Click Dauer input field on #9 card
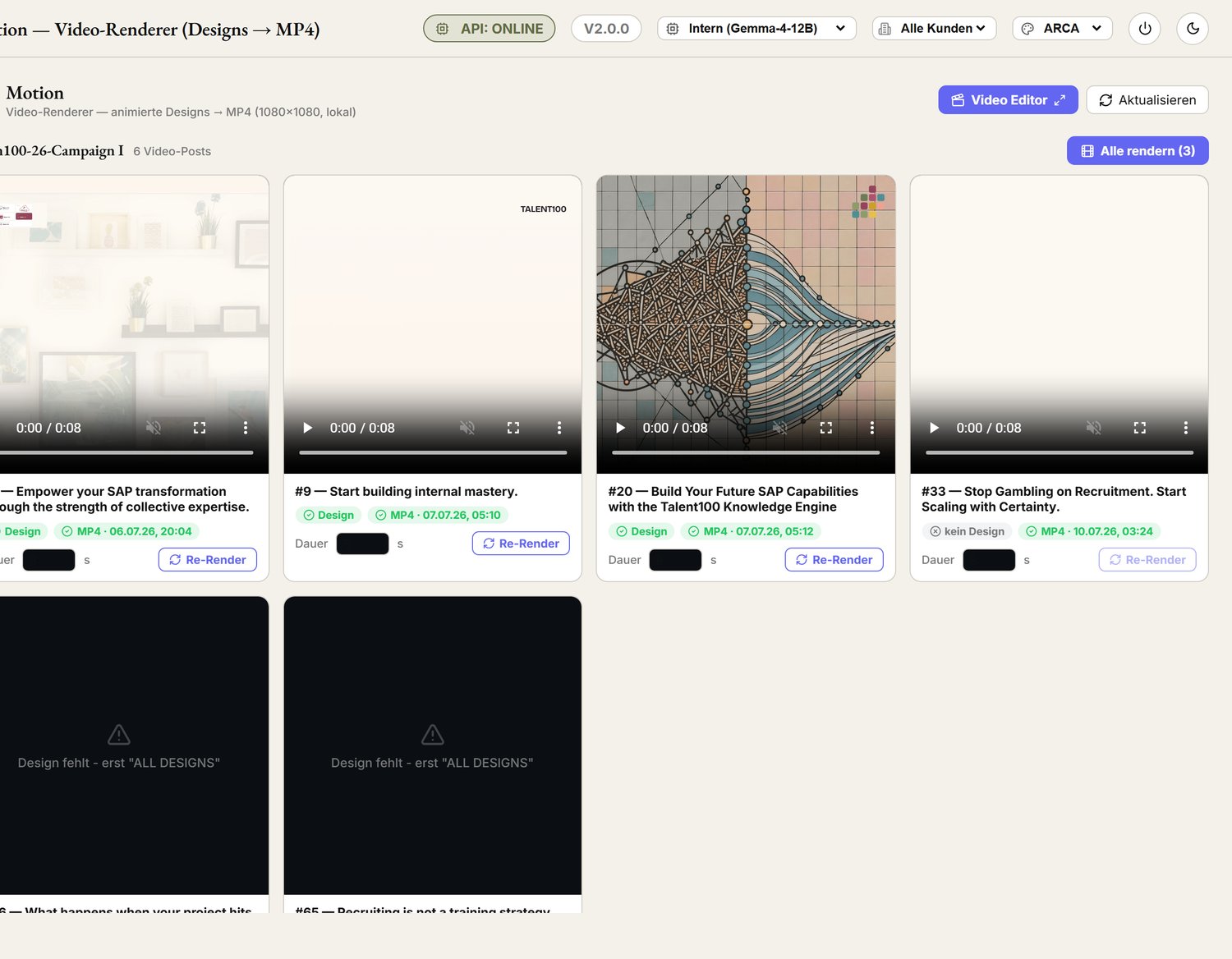 pos(362,544)
